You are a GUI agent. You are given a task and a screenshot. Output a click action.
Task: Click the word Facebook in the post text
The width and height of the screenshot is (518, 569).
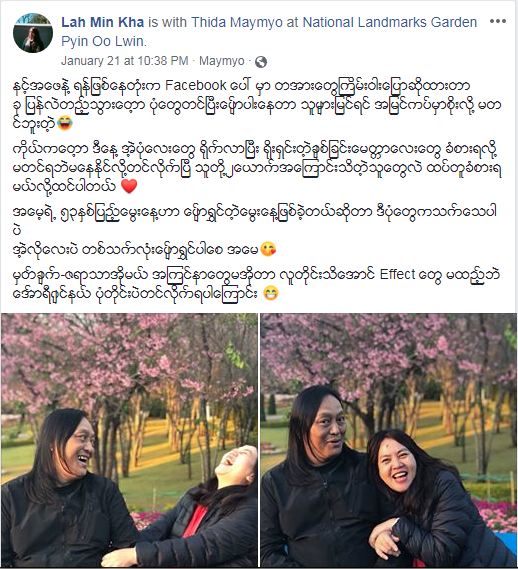(196, 85)
